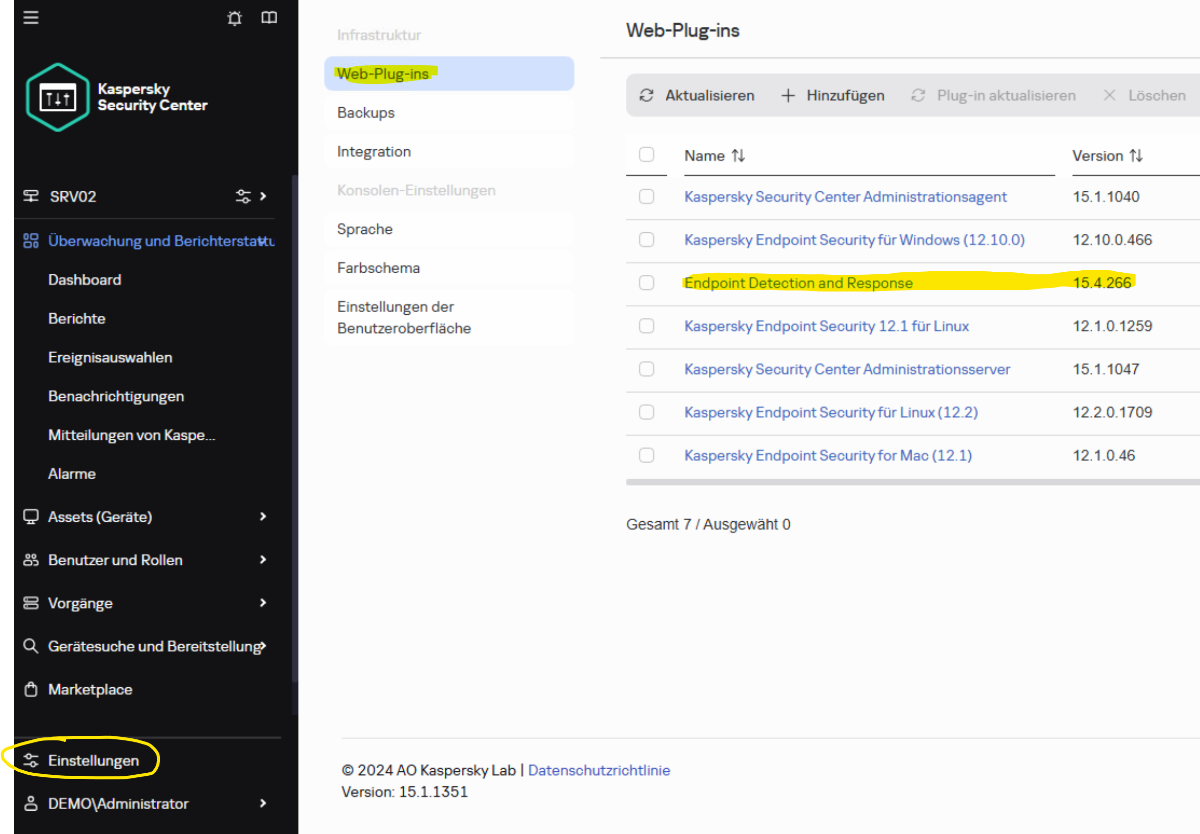Open Ereignisauswahlen in the sidebar

point(110,358)
